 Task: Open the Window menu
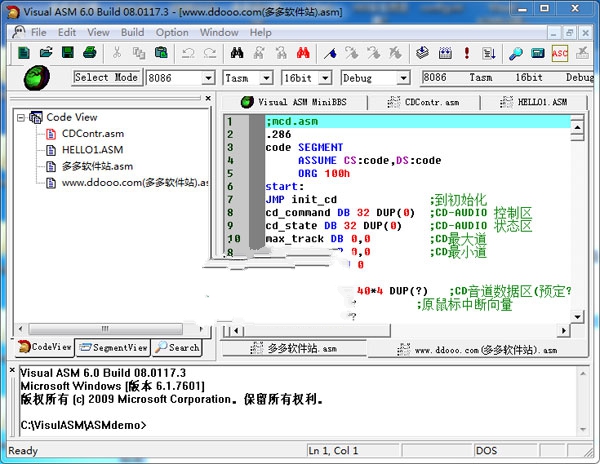[219, 33]
